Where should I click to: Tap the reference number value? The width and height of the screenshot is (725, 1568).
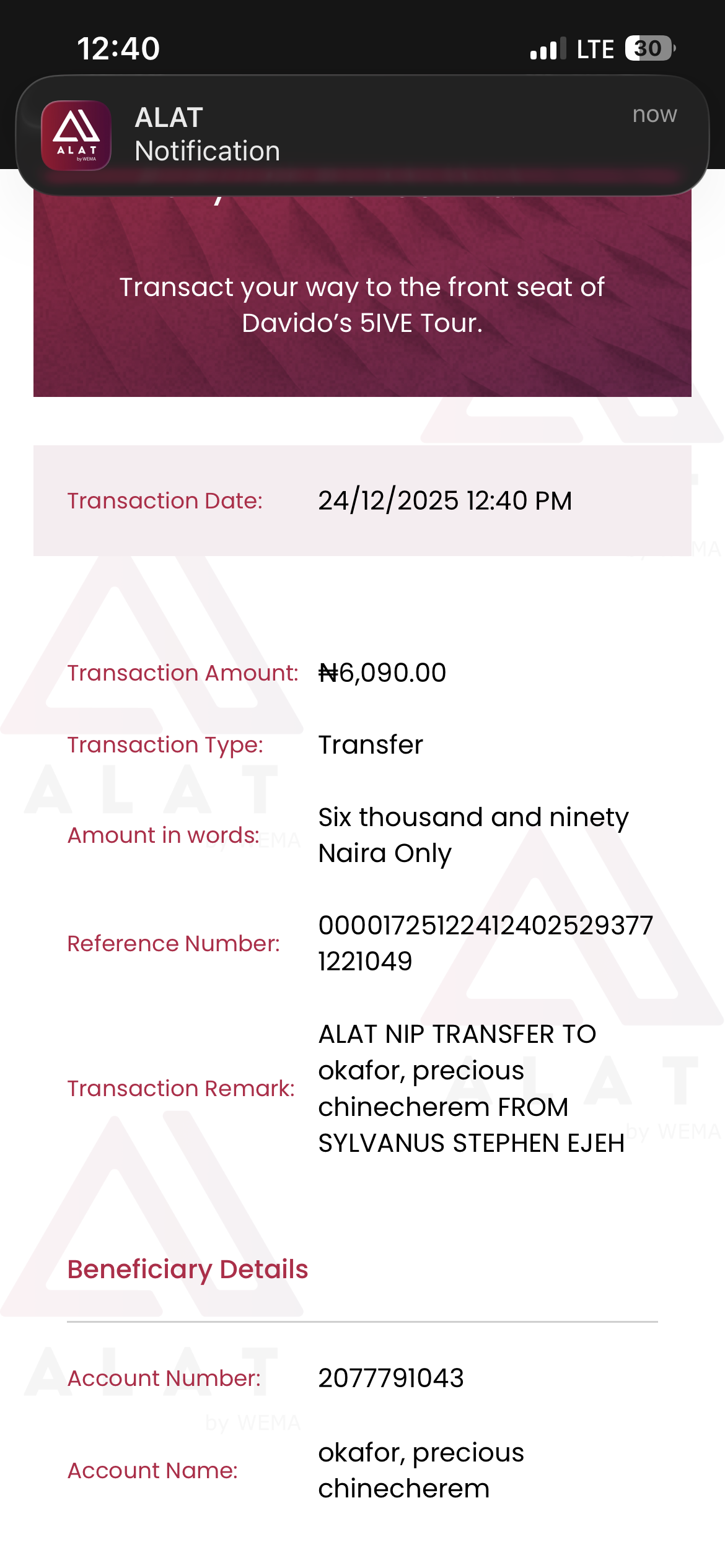(485, 943)
